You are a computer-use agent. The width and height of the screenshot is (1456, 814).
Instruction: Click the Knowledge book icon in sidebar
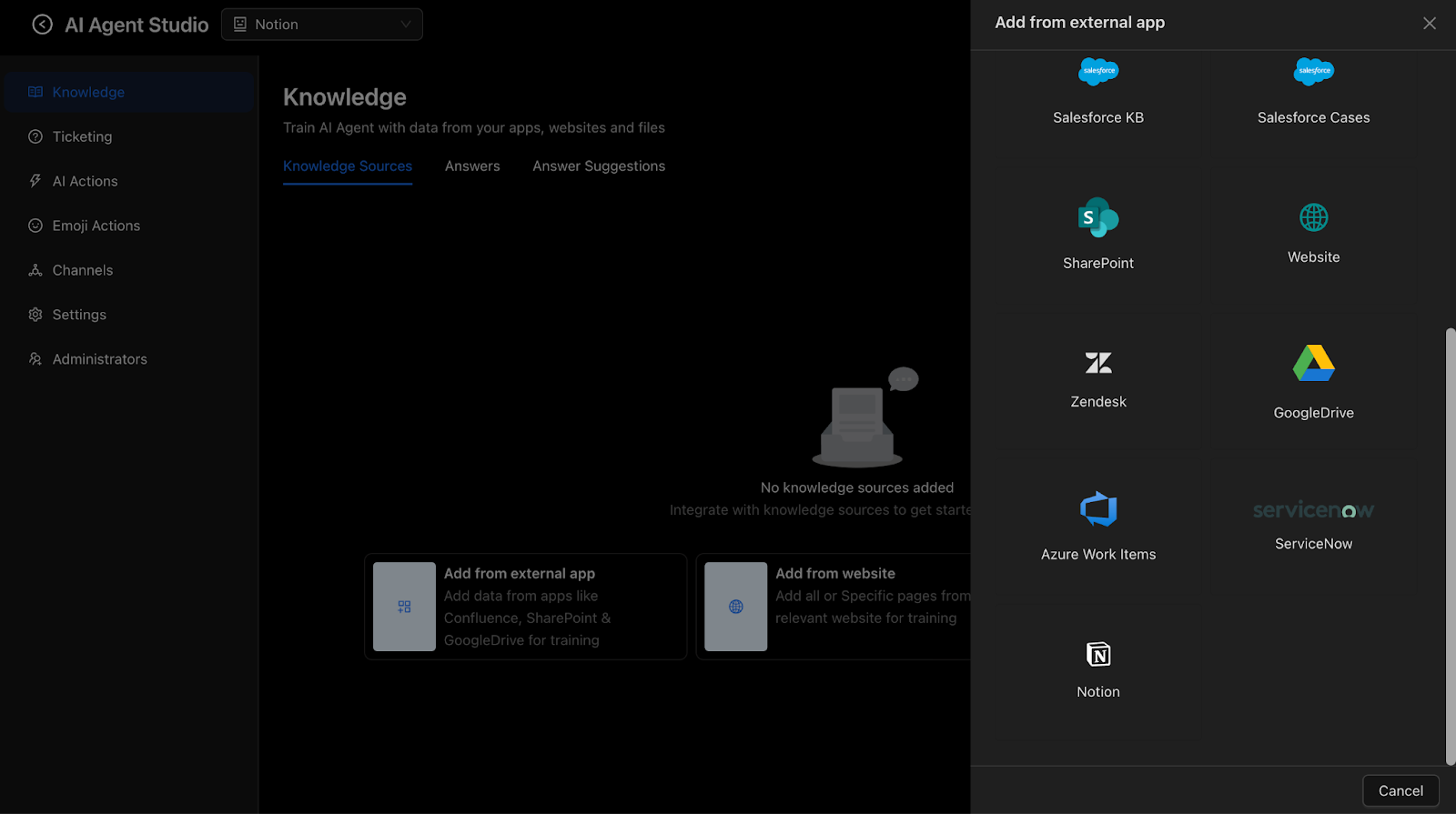(x=35, y=92)
